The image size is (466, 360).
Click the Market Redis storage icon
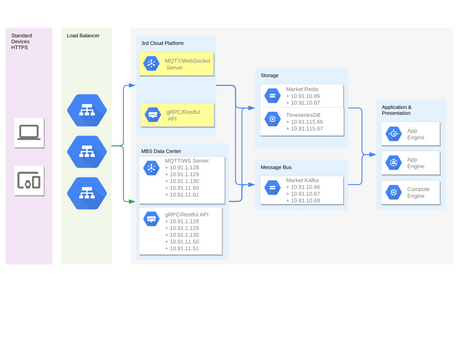point(273,96)
